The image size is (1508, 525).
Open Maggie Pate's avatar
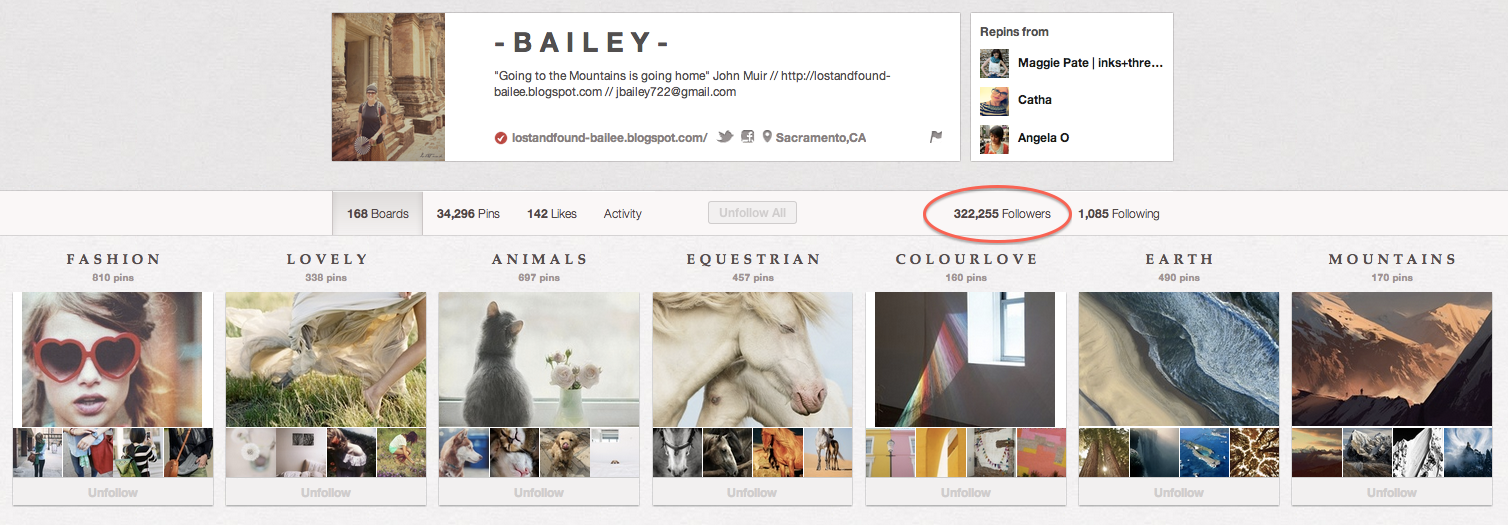[x=994, y=63]
